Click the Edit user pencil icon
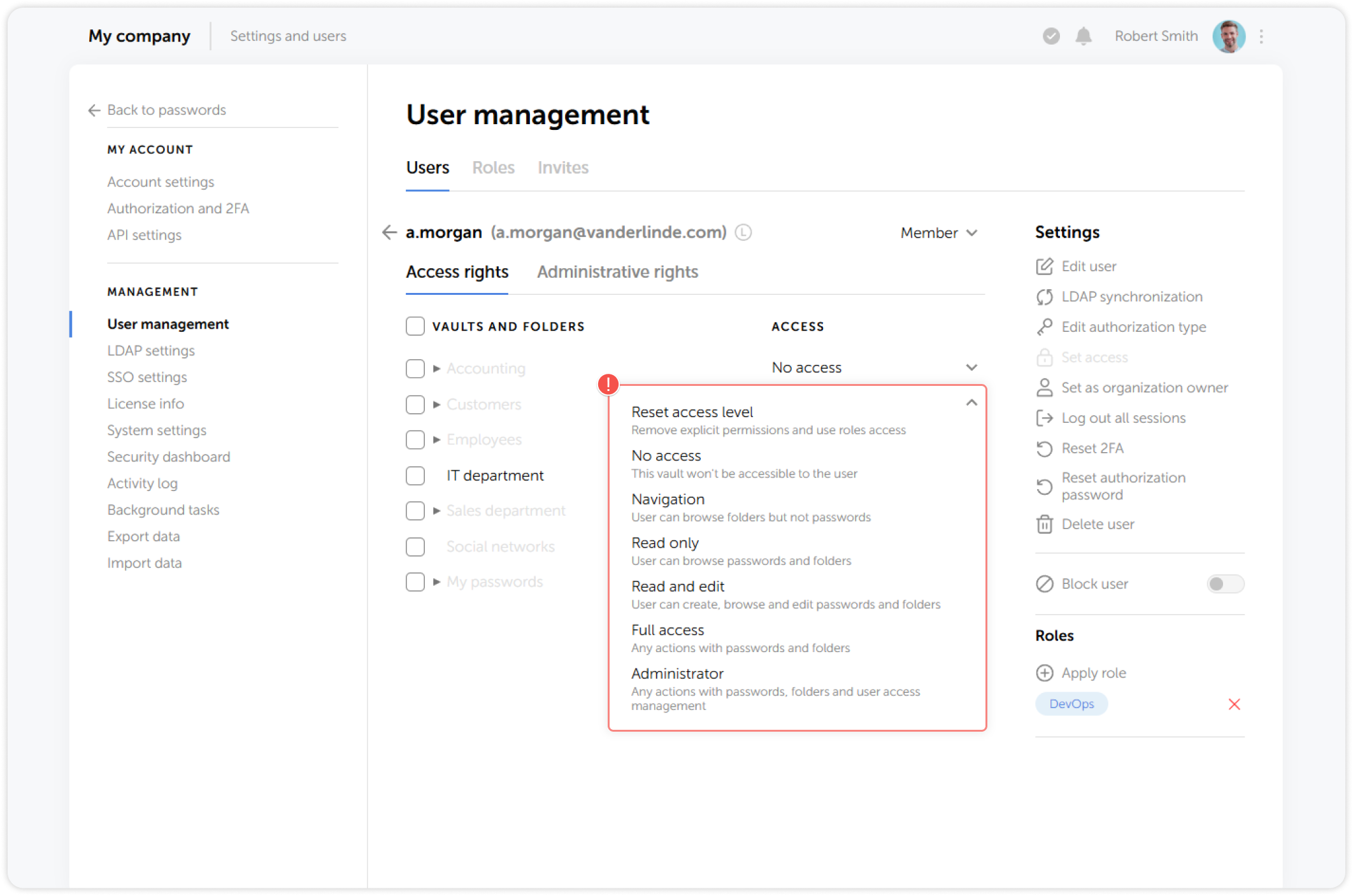 click(x=1045, y=266)
